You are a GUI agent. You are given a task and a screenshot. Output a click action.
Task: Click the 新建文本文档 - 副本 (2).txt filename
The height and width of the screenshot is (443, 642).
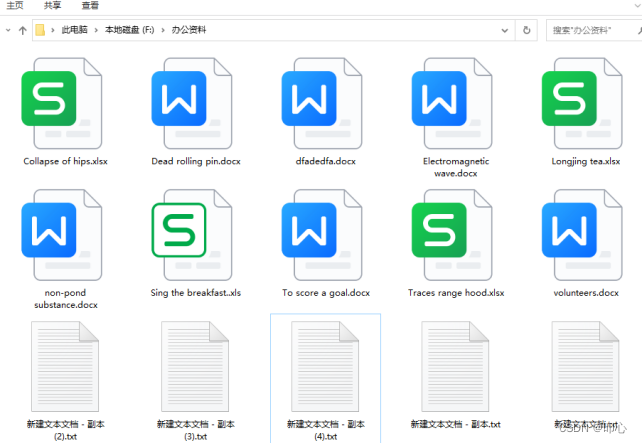click(x=66, y=430)
